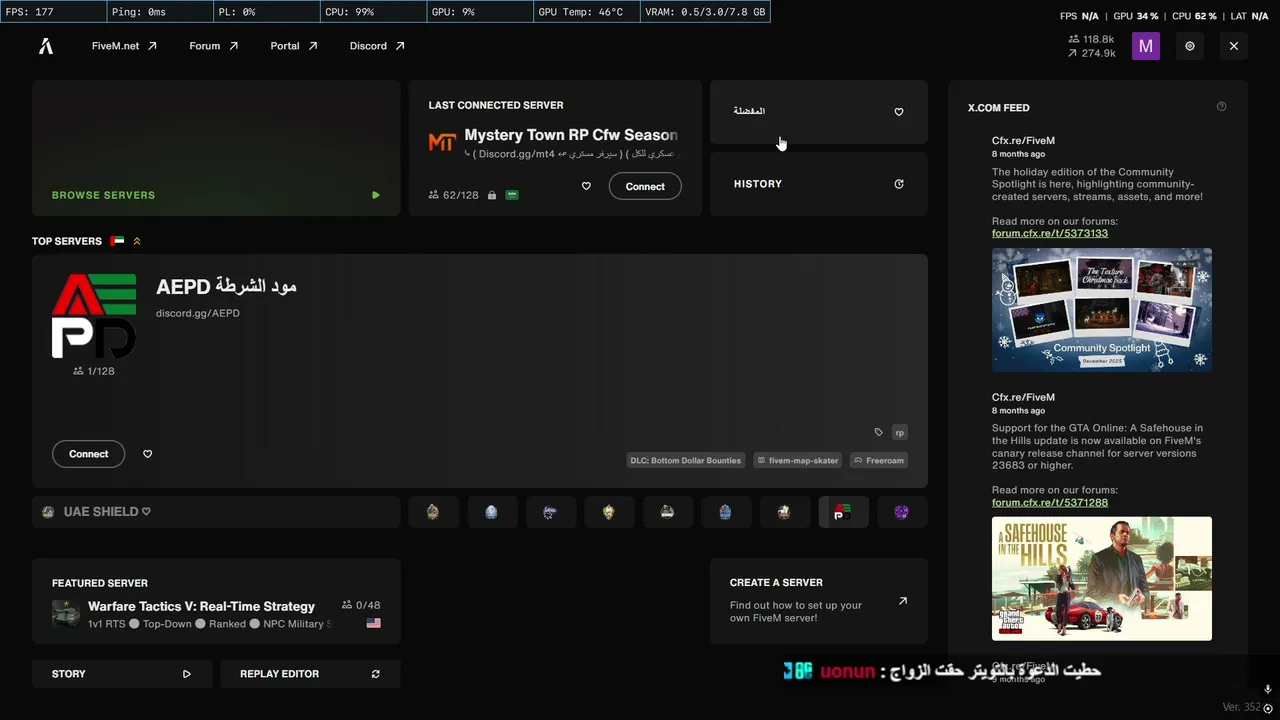Open the Community Spotlight holiday image

point(1102,310)
